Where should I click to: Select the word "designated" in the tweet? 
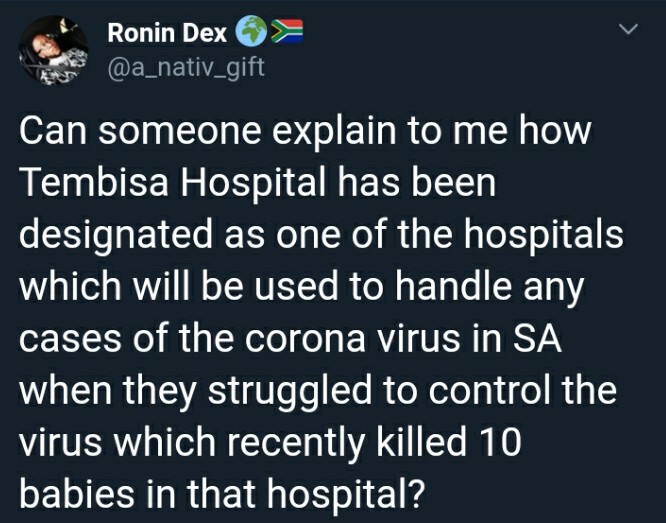(x=116, y=236)
